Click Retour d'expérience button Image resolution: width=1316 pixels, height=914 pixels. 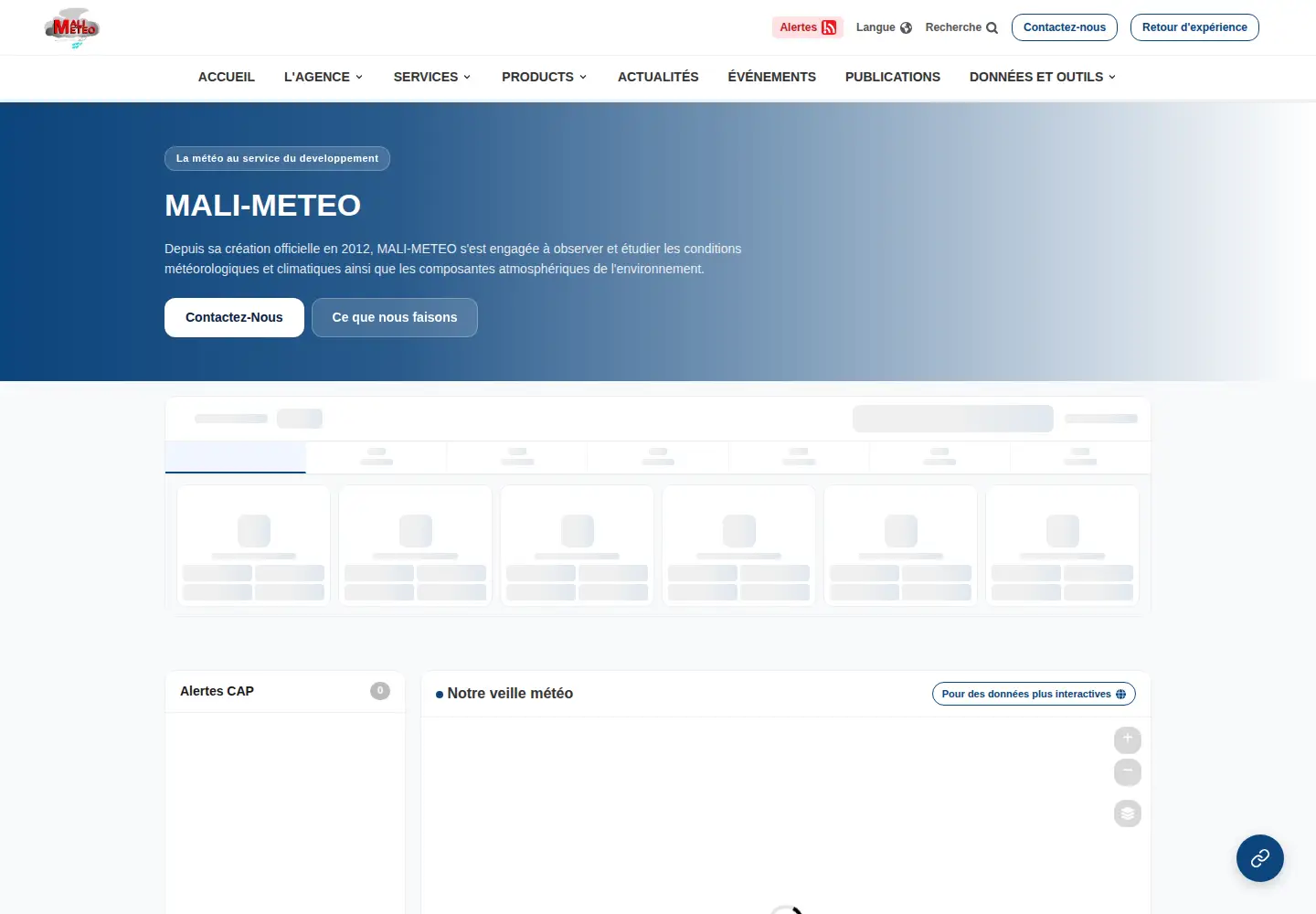pos(1194,27)
